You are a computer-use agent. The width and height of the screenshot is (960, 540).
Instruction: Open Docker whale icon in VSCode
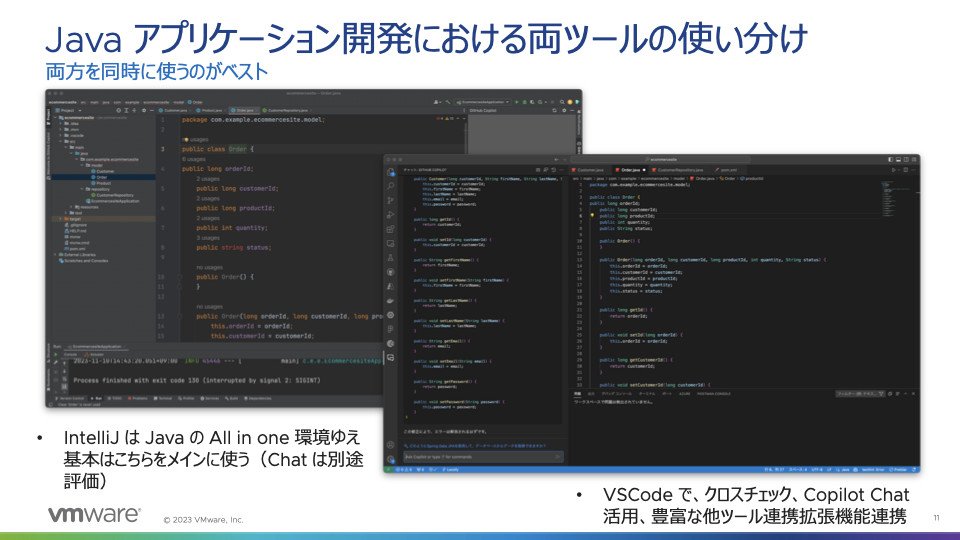(x=391, y=301)
